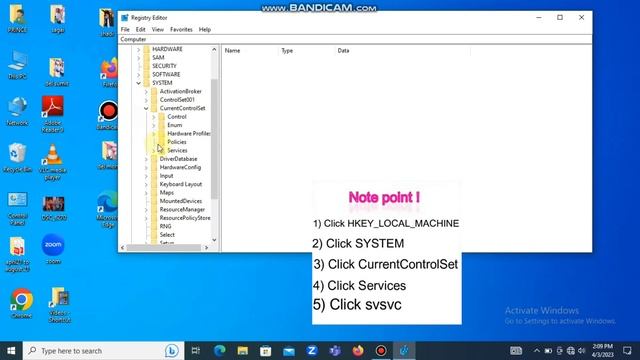This screenshot has height=360, width=640.
Task: Click the taskbar search box
Action: (103, 351)
